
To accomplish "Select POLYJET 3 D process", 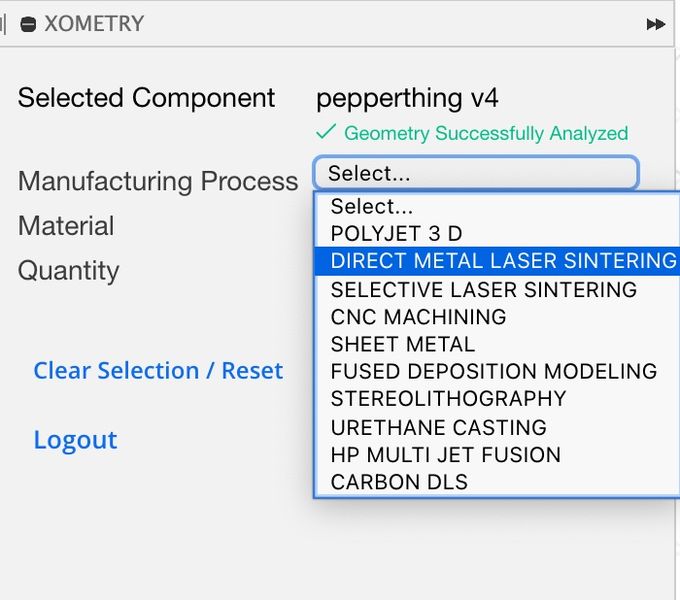I will click(x=396, y=234).
